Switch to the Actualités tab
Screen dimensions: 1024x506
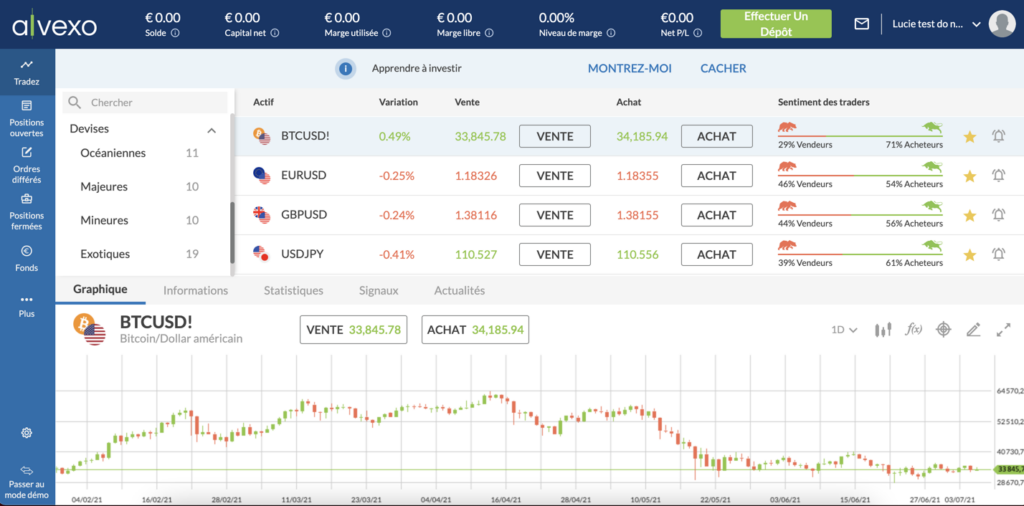tap(459, 291)
